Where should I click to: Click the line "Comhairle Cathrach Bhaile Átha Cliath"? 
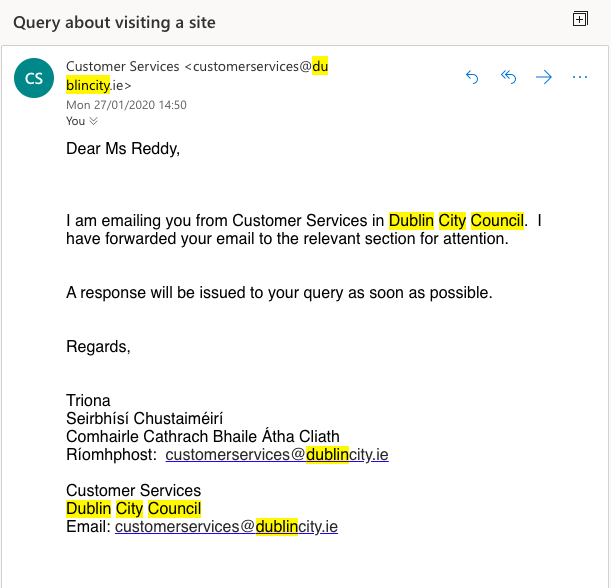[x=203, y=437]
